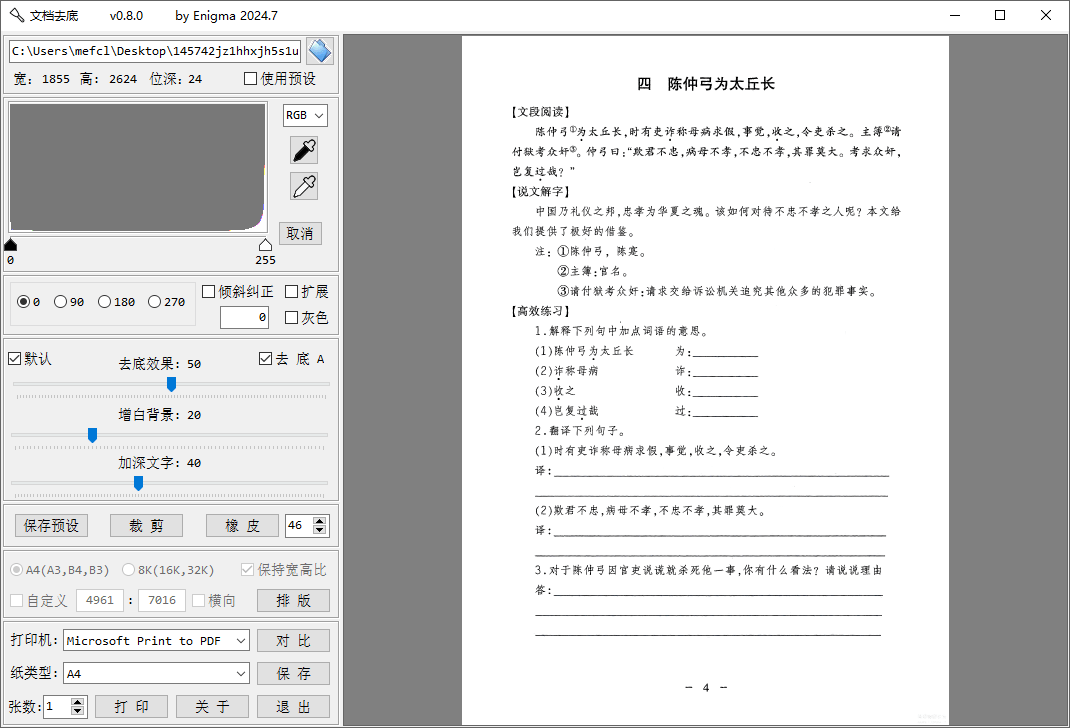1070x728 pixels.
Task: Click the 保存预设 save preset button
Action: pos(50,525)
